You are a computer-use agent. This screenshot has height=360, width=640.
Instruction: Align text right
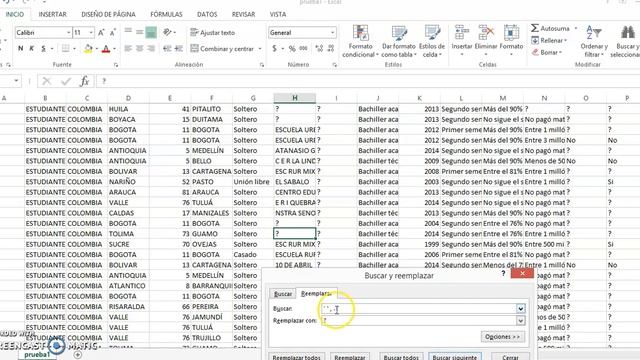pyautogui.click(x=151, y=49)
